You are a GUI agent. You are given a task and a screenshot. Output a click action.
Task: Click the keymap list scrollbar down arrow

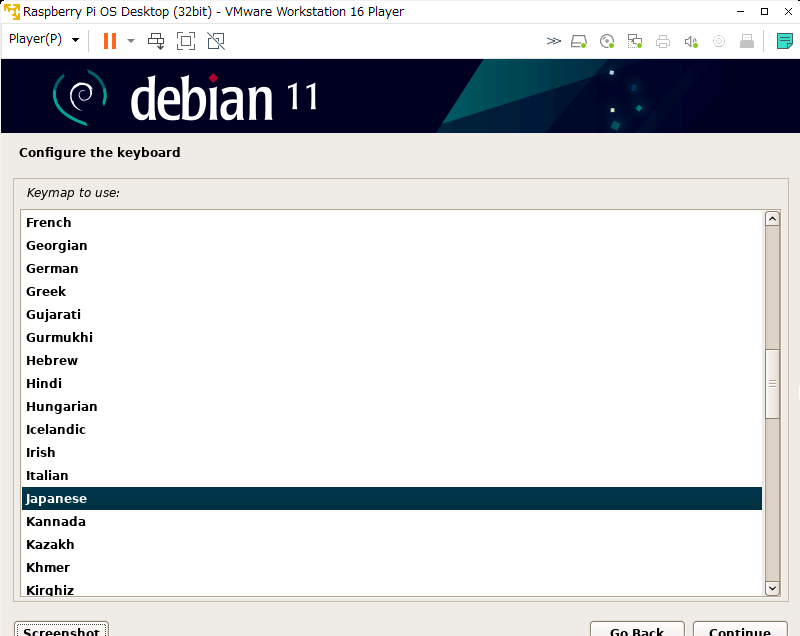coord(772,588)
